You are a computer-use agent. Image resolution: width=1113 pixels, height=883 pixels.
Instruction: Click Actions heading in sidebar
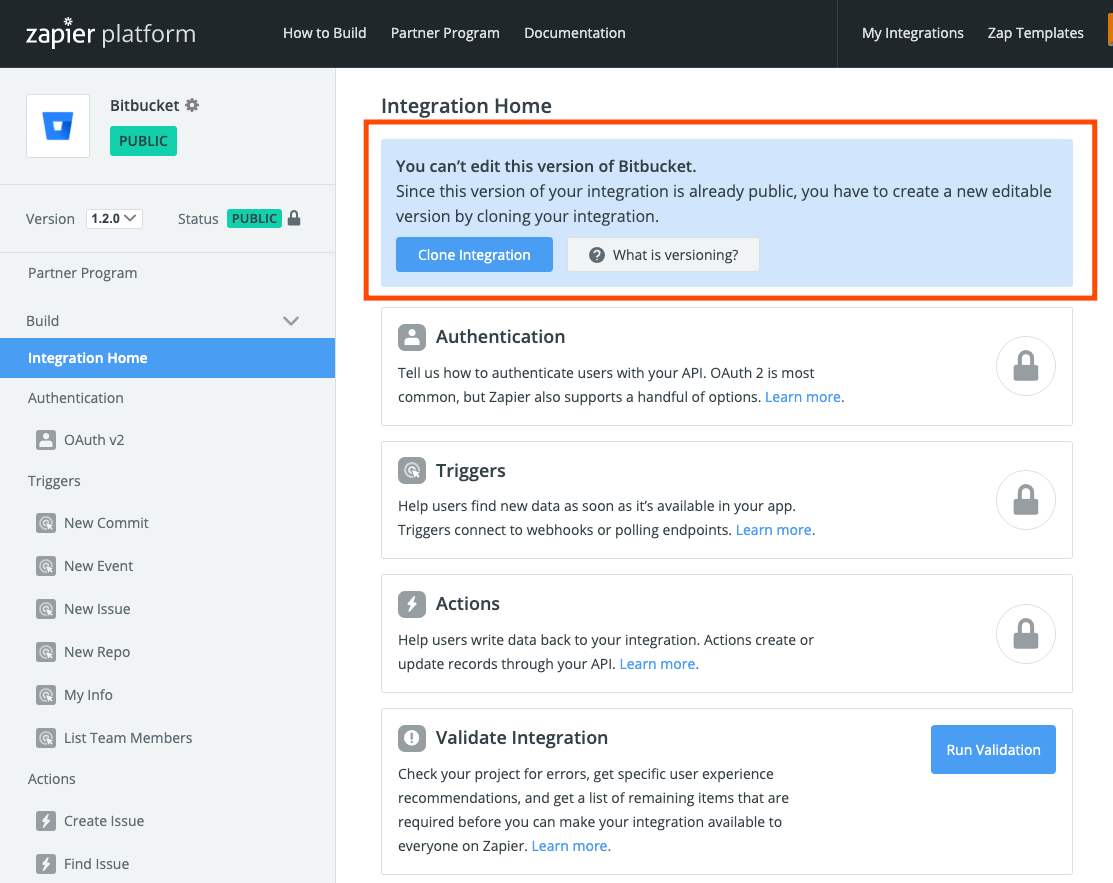(51, 779)
